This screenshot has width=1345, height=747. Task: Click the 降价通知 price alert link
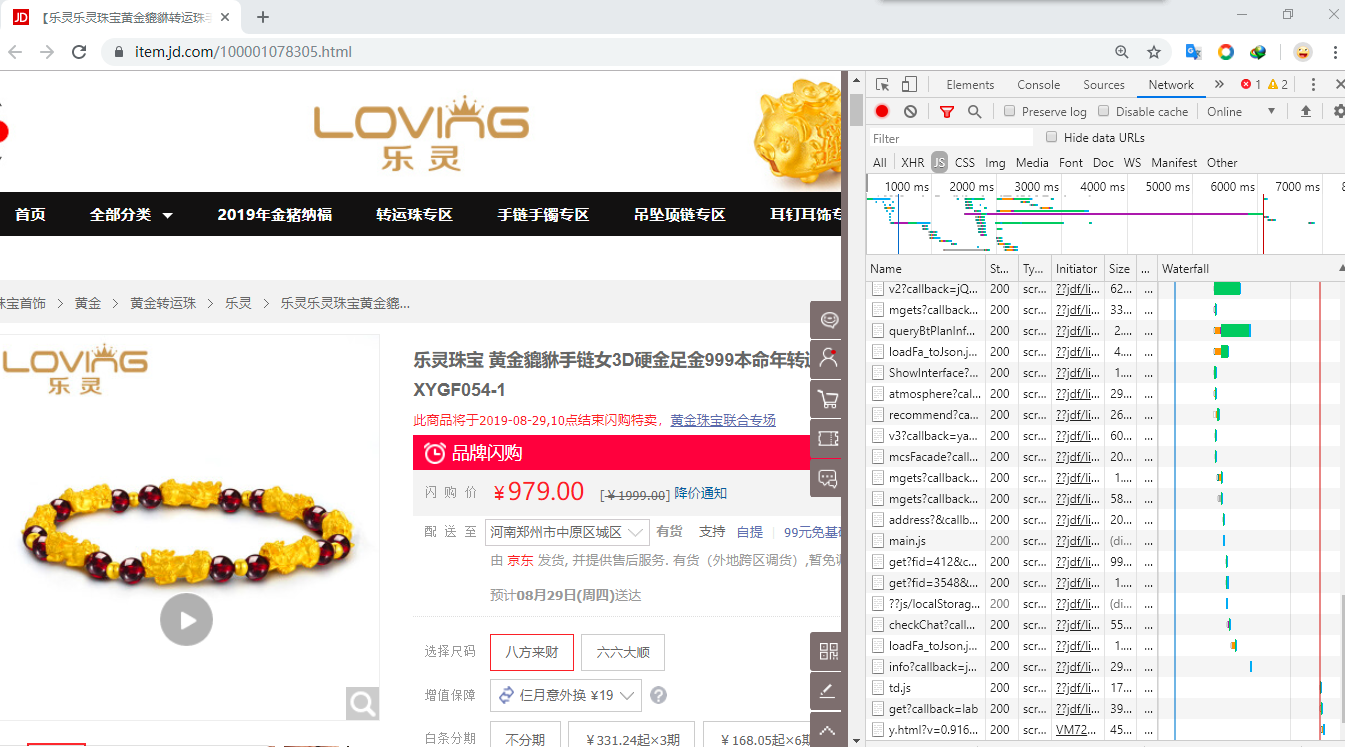700,493
